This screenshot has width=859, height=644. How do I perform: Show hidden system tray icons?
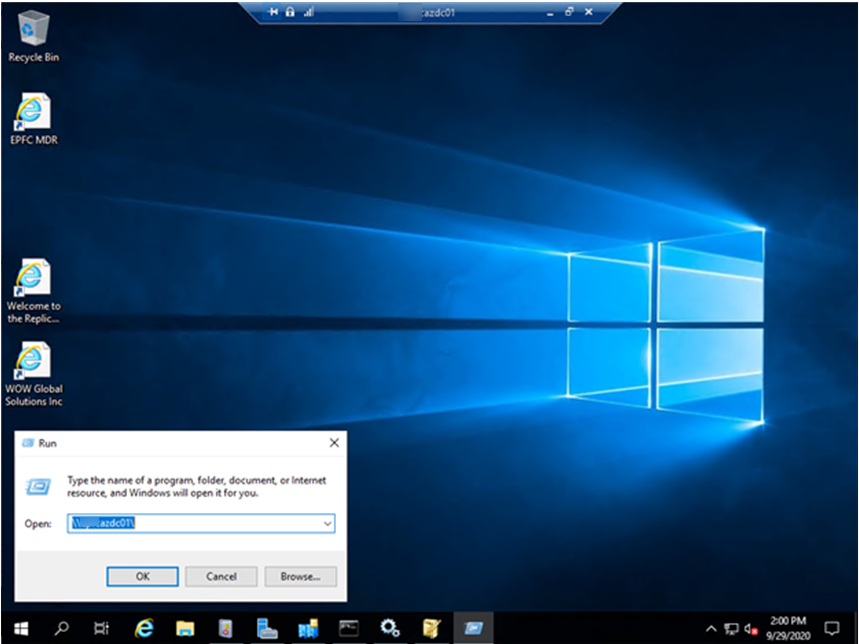pyautogui.click(x=711, y=629)
